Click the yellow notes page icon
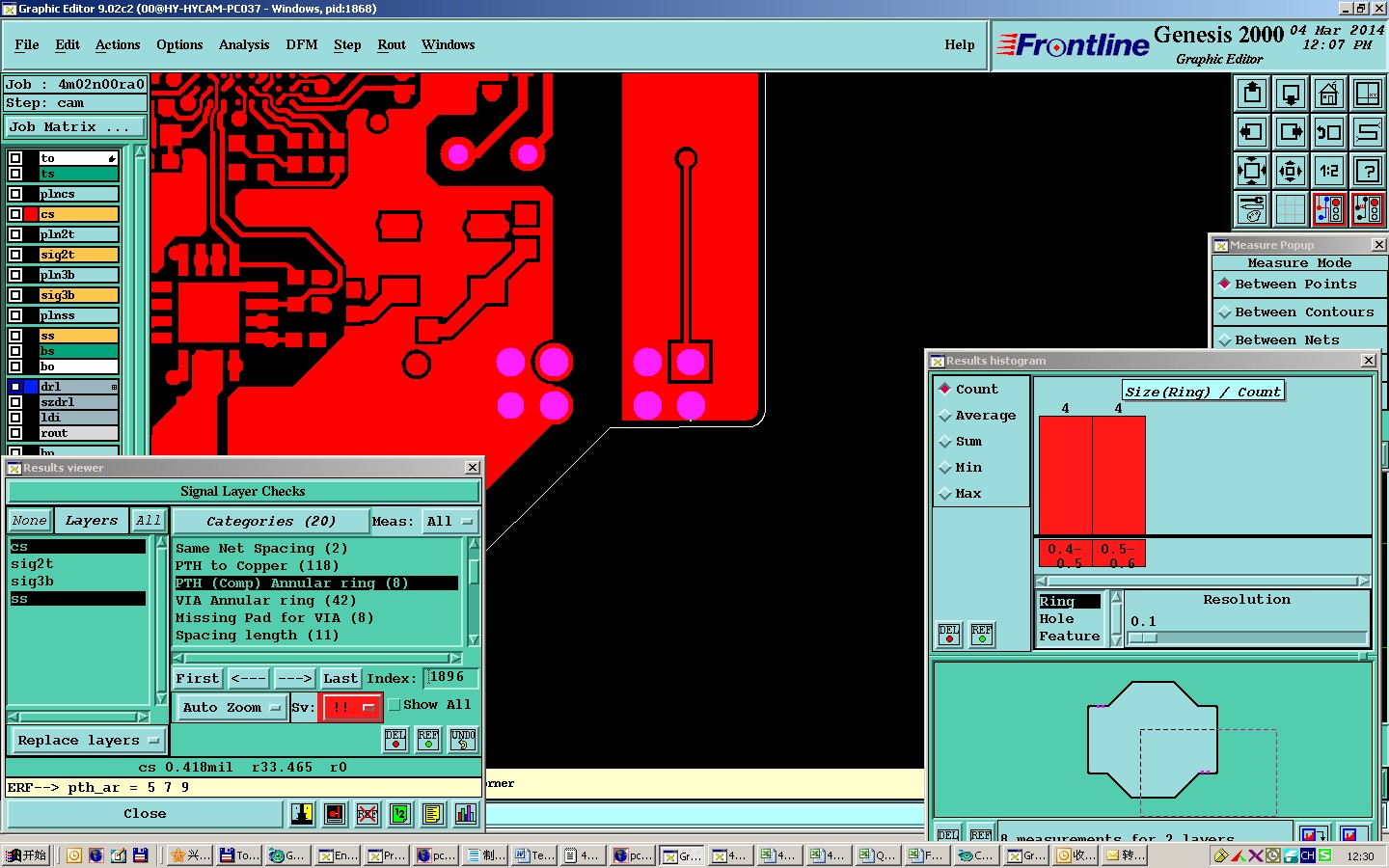 coord(433,814)
